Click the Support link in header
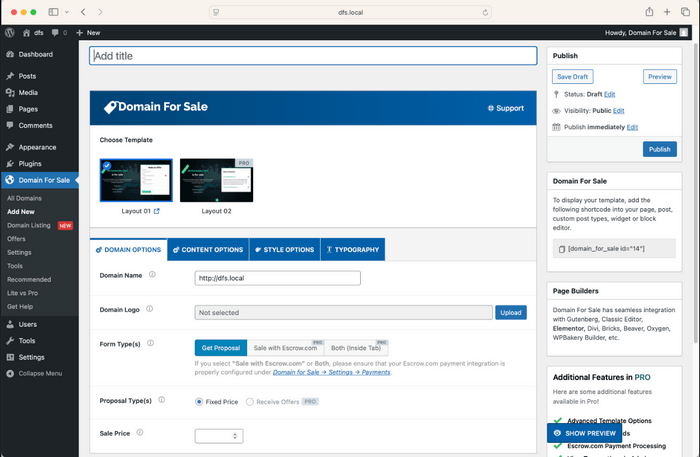 click(506, 108)
